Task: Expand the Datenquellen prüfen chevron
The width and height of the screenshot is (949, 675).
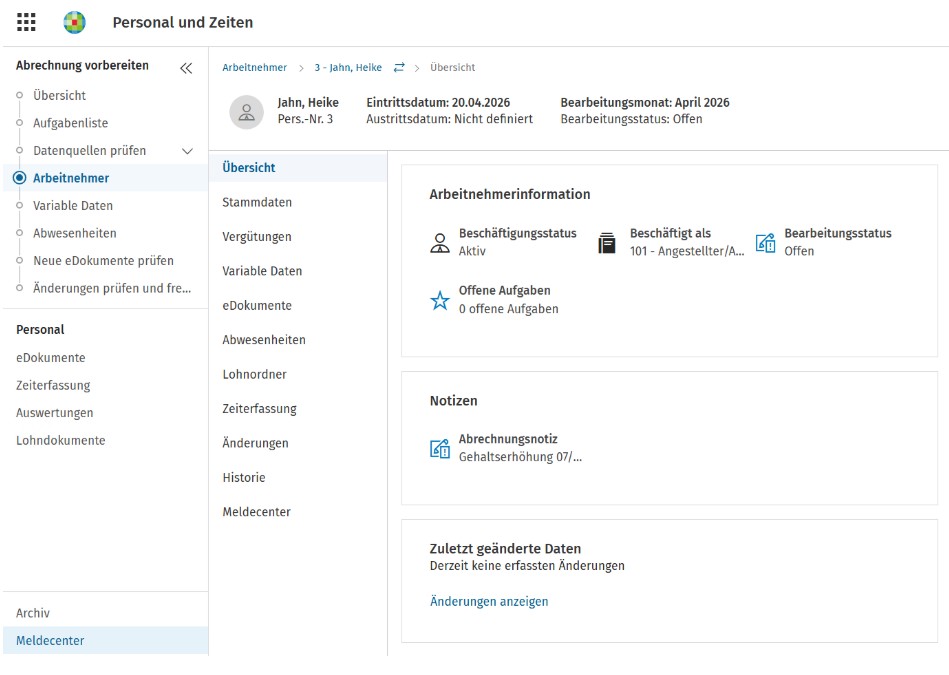Action: 188,151
